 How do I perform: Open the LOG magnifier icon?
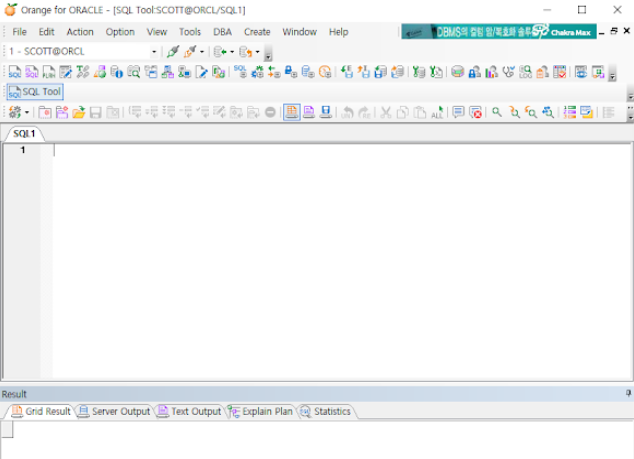[x=525, y=72]
